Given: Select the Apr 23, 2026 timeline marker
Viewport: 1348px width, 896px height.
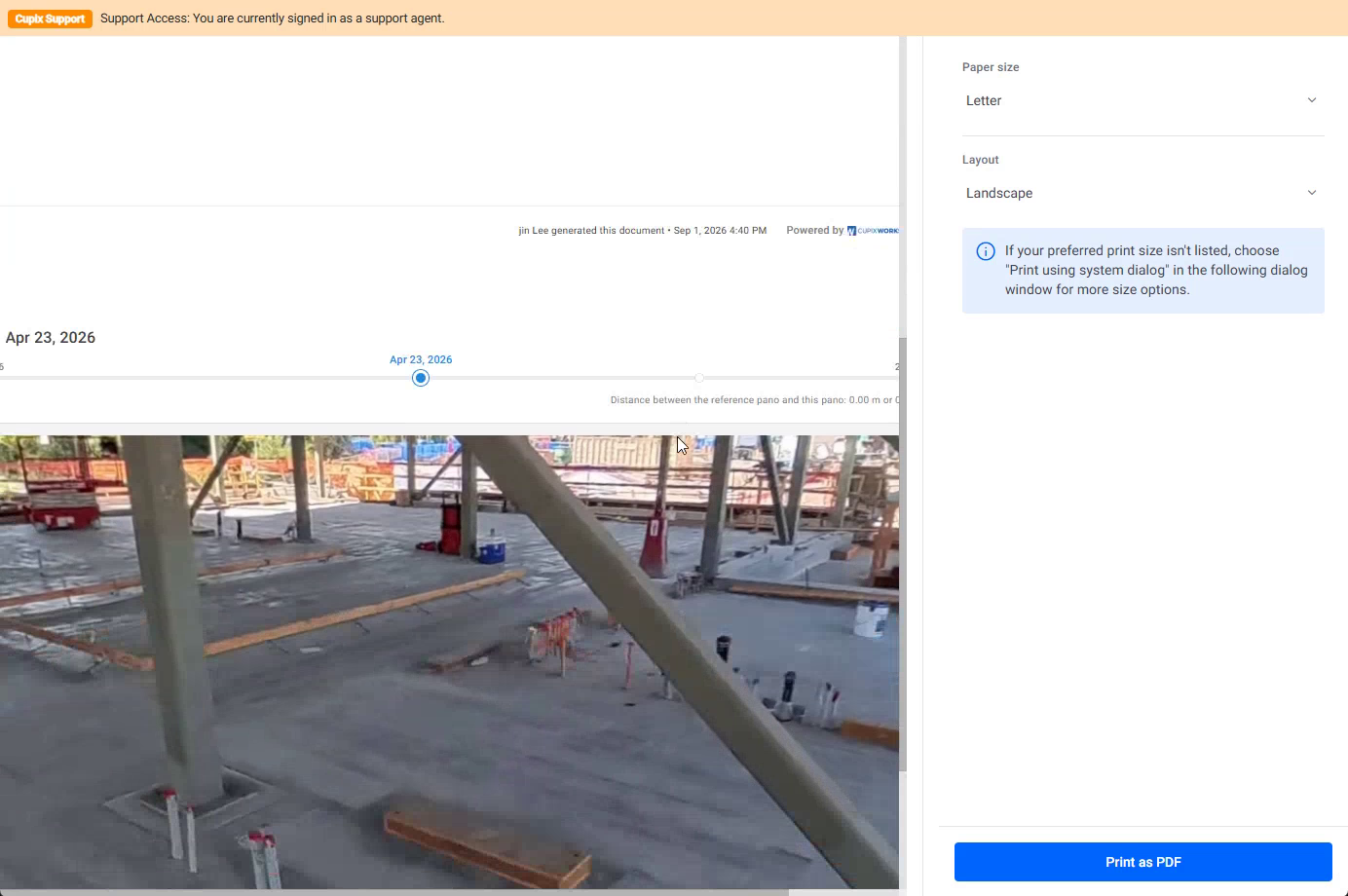Looking at the screenshot, I should [421, 378].
